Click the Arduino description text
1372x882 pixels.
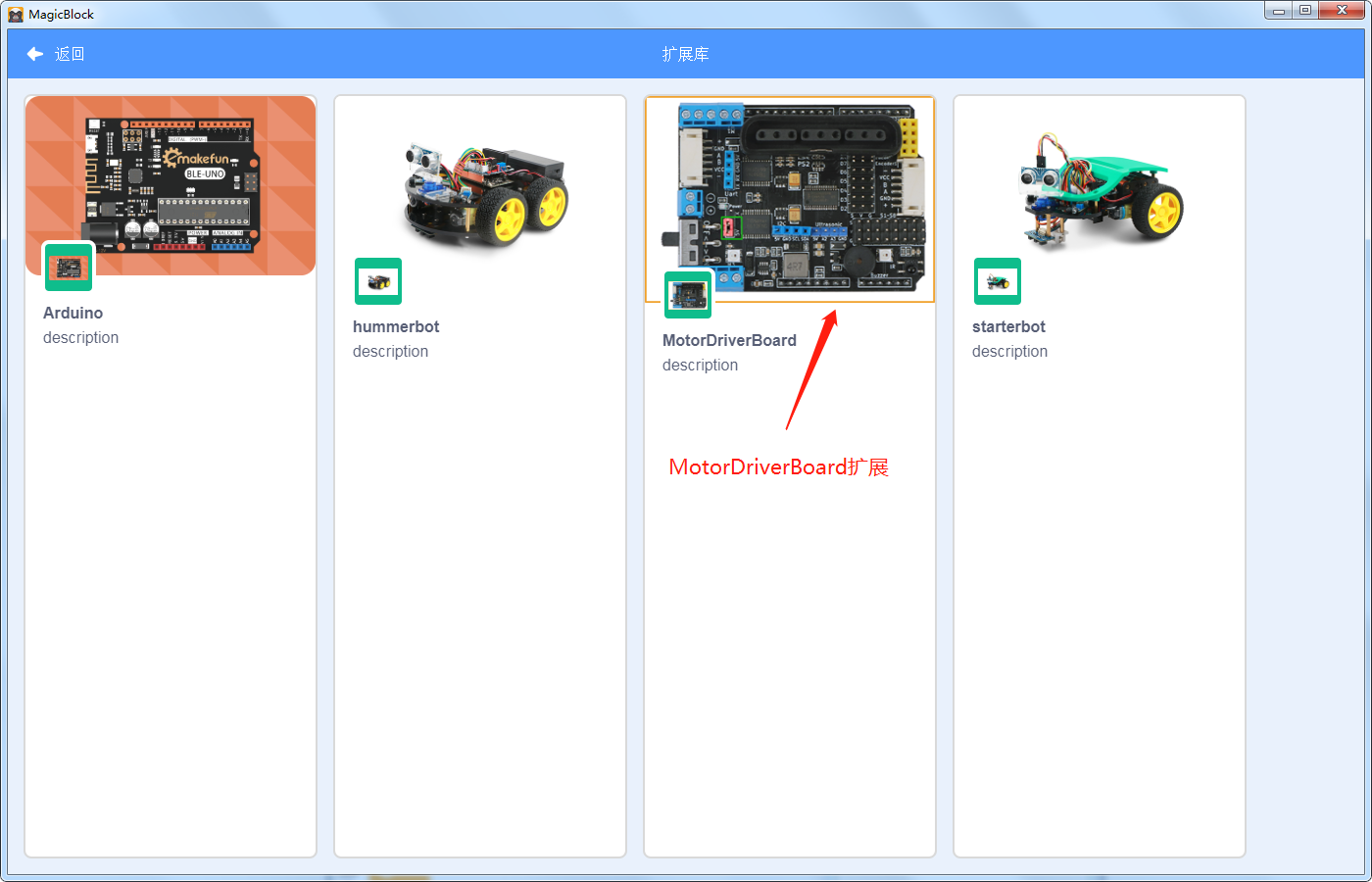(80, 337)
